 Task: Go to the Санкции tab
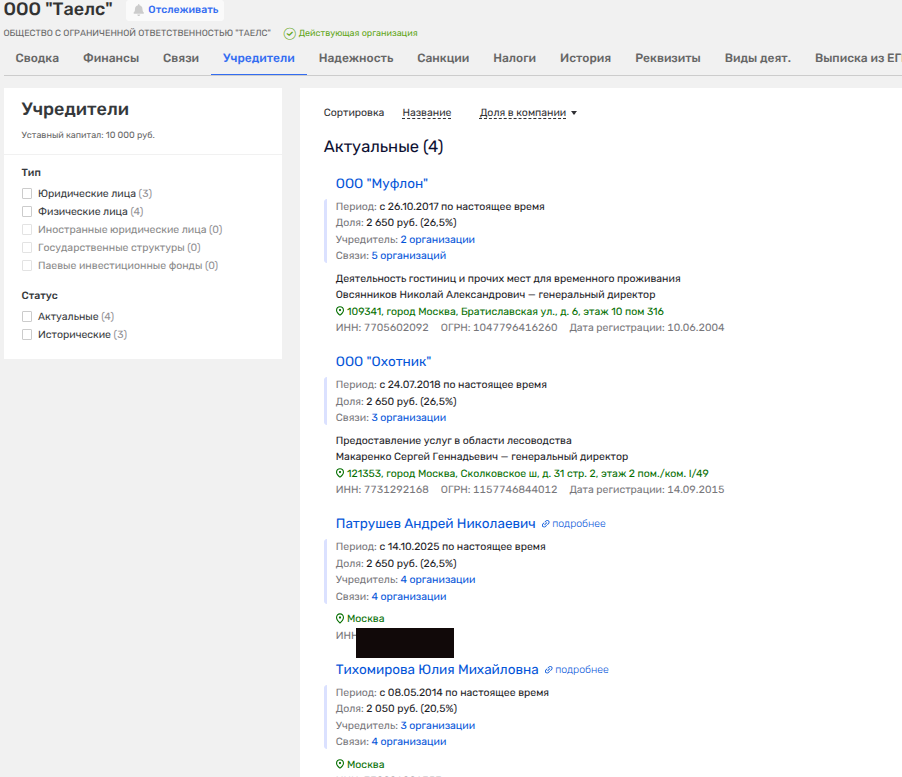pyautogui.click(x=443, y=58)
